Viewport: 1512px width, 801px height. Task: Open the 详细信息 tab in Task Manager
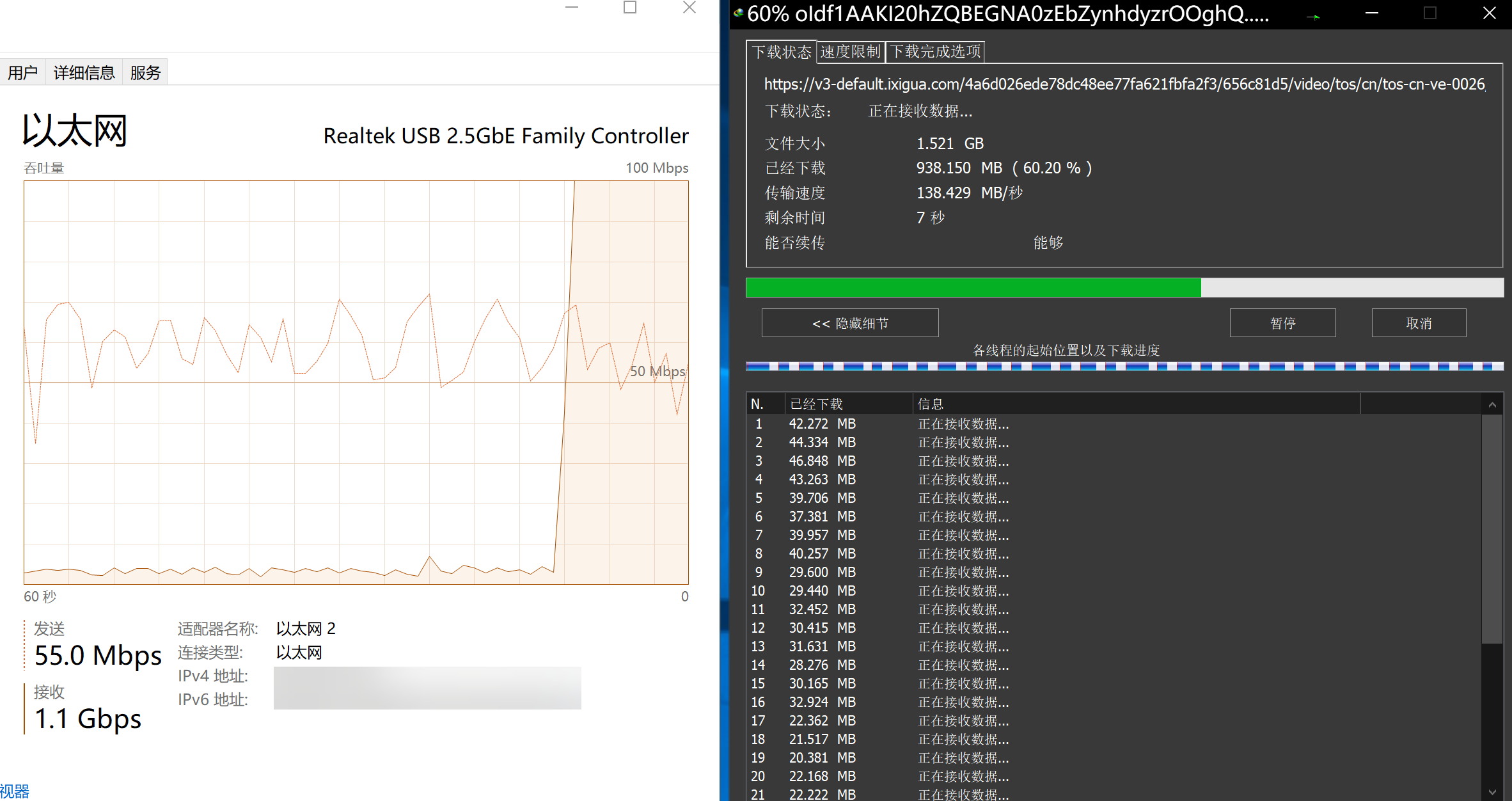(x=84, y=73)
